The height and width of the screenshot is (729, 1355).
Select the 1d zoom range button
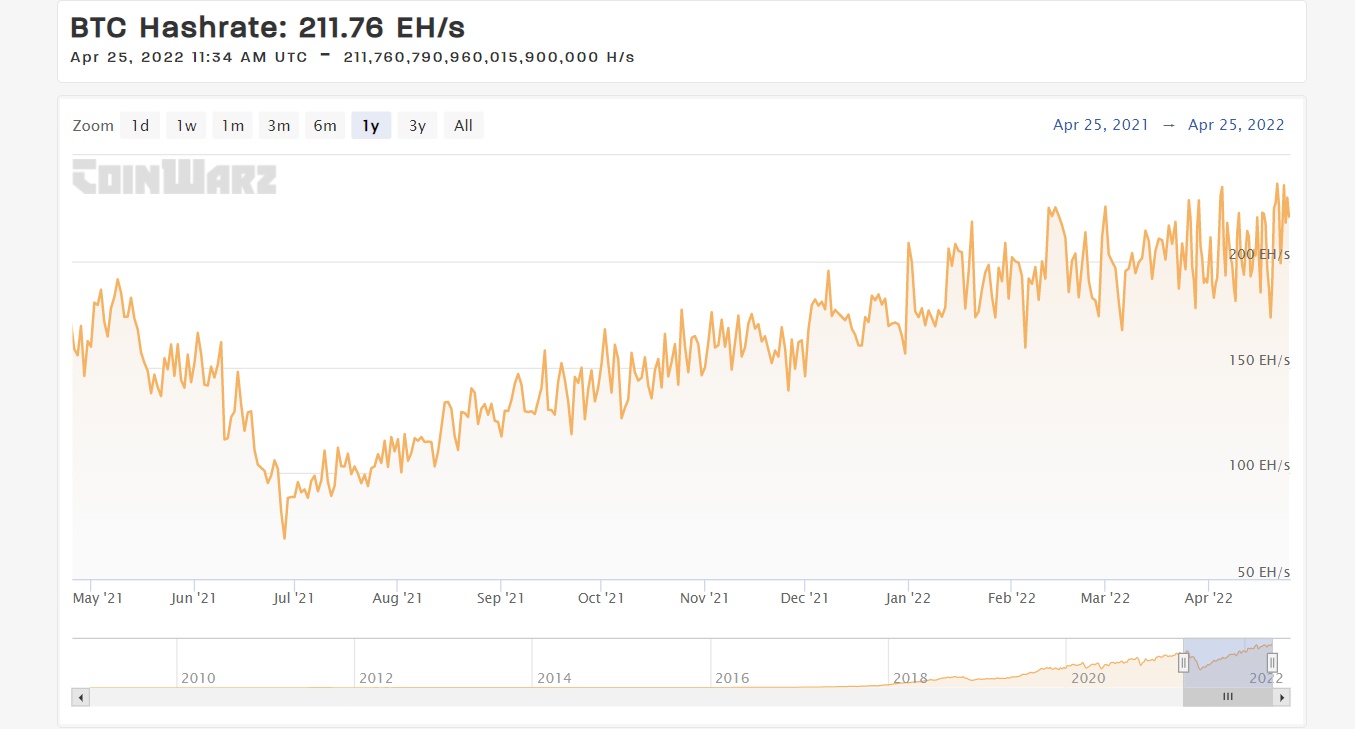140,125
